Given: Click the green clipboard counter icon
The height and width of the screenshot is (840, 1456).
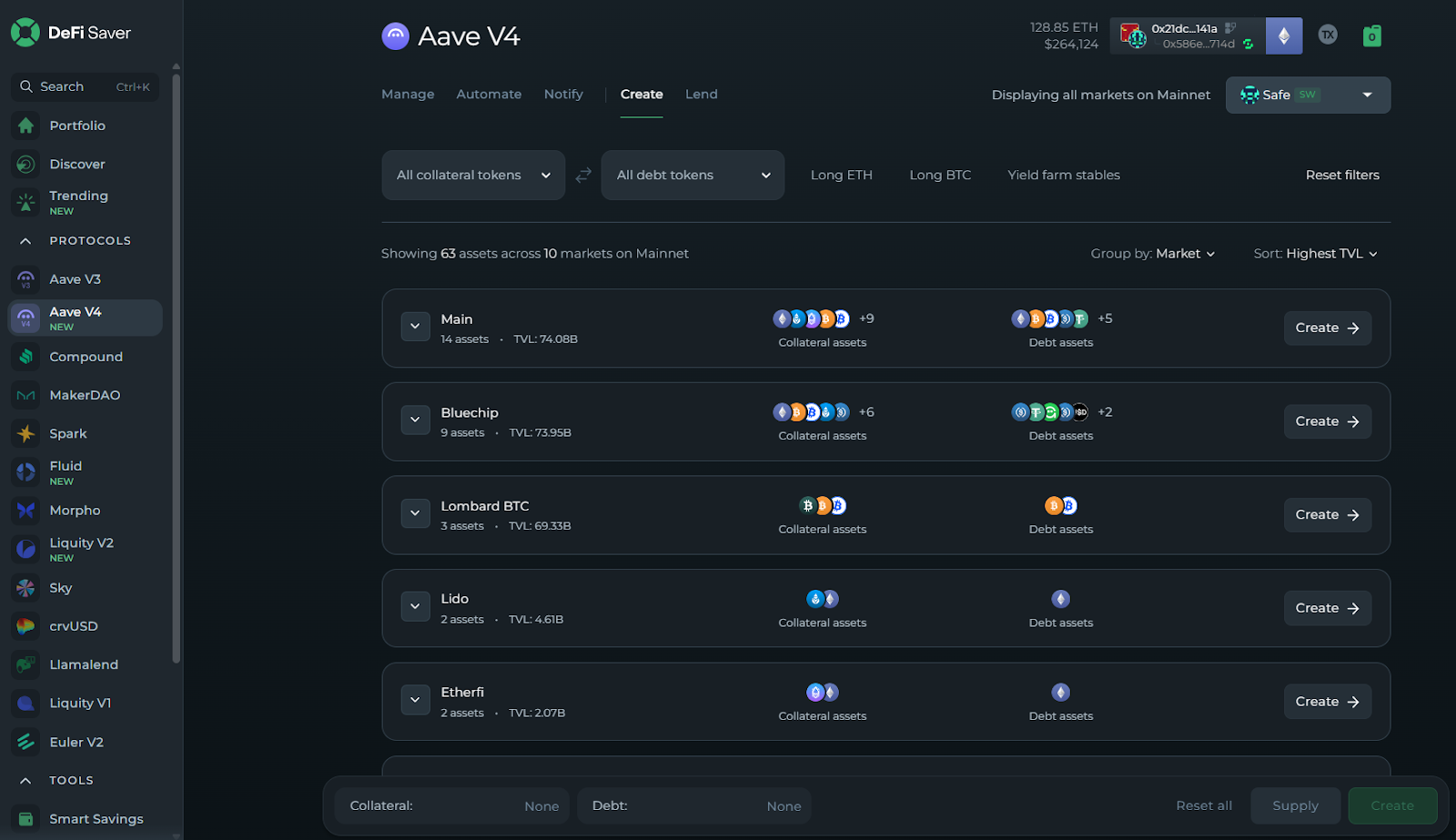Looking at the screenshot, I should pos(1371,36).
